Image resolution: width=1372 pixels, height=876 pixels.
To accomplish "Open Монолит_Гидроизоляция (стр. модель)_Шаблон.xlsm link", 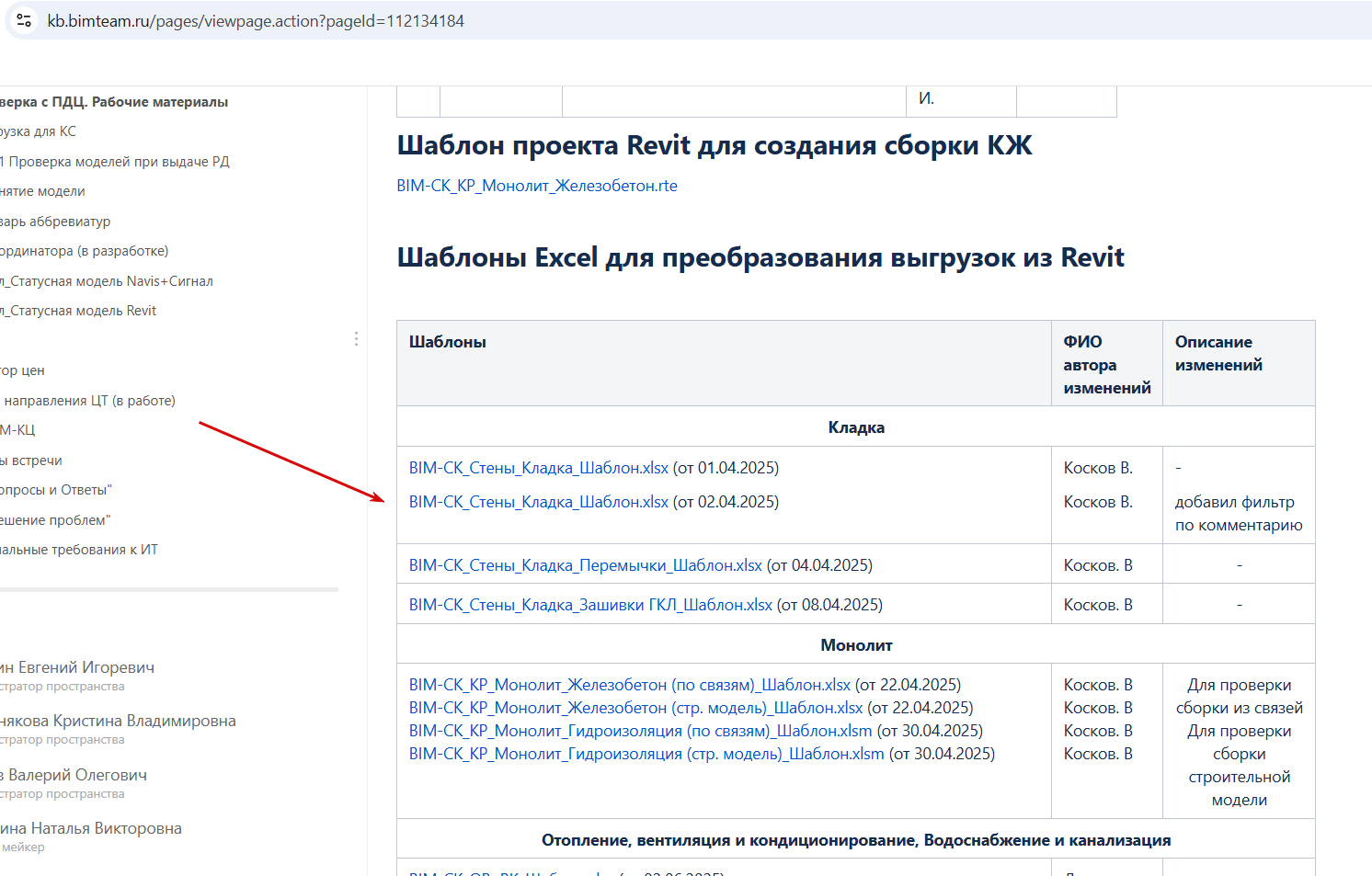I will tap(646, 754).
